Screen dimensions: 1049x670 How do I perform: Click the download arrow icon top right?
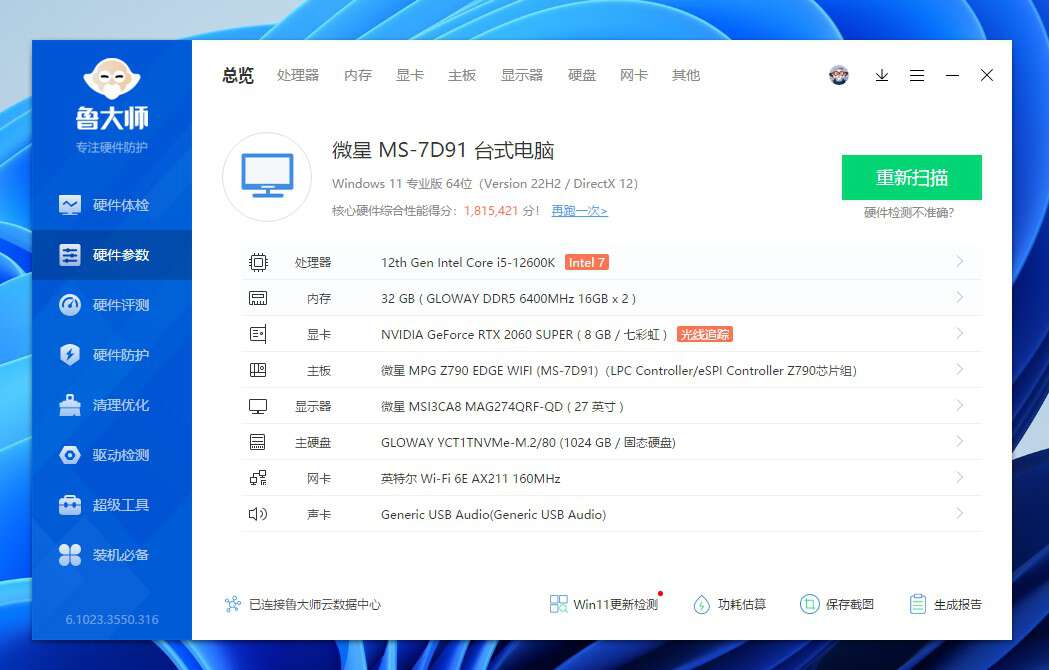(x=881, y=75)
